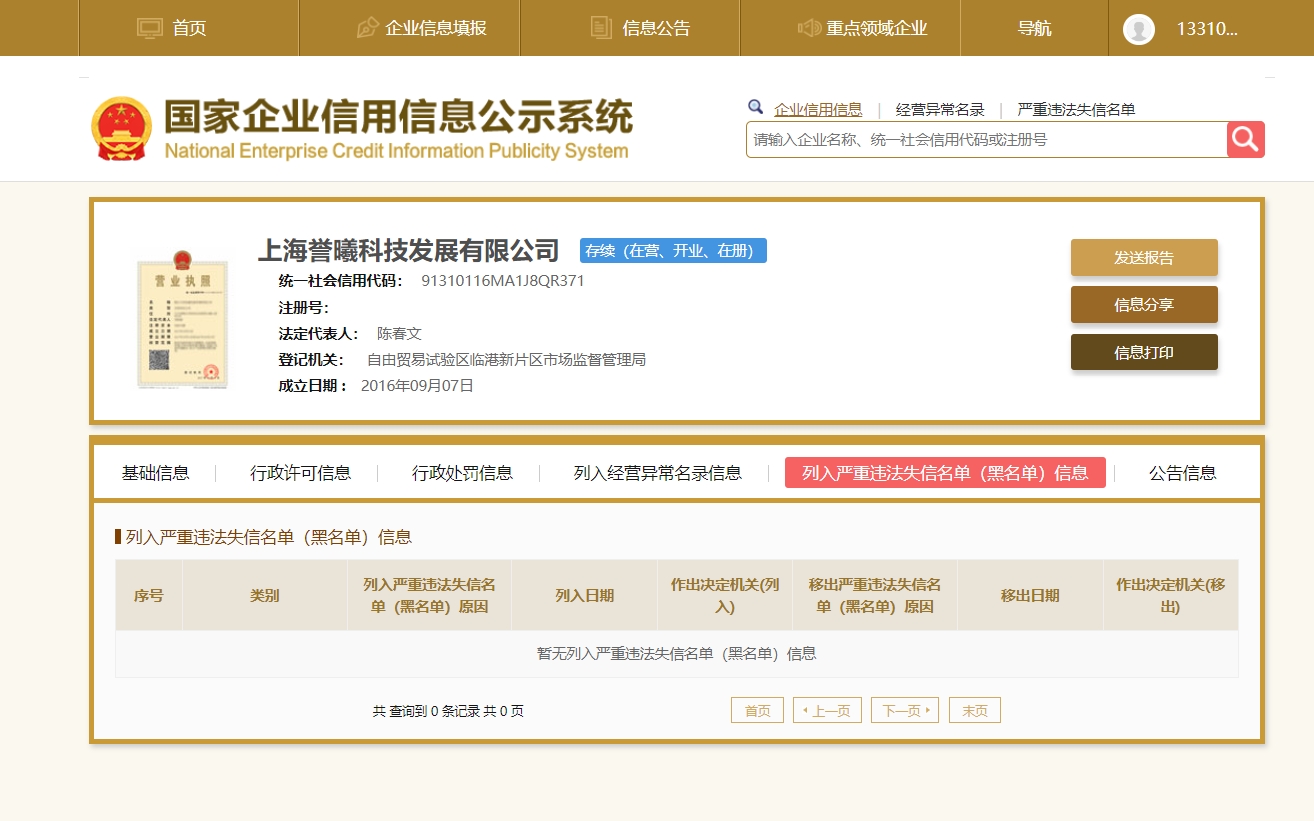
Task: Select 经营异常名录 search type
Action: (x=940, y=110)
